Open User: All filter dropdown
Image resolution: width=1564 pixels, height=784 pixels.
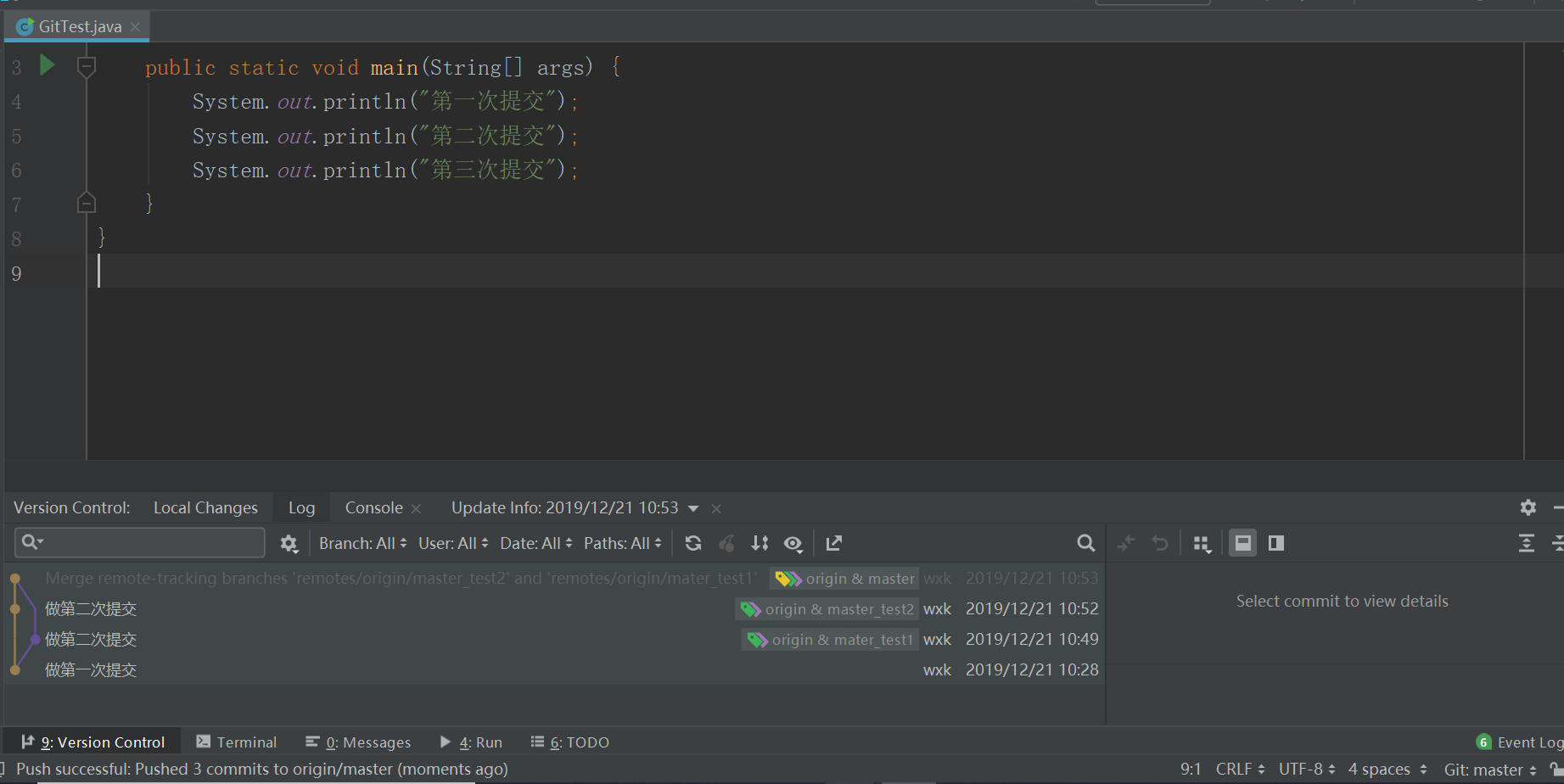click(x=453, y=543)
